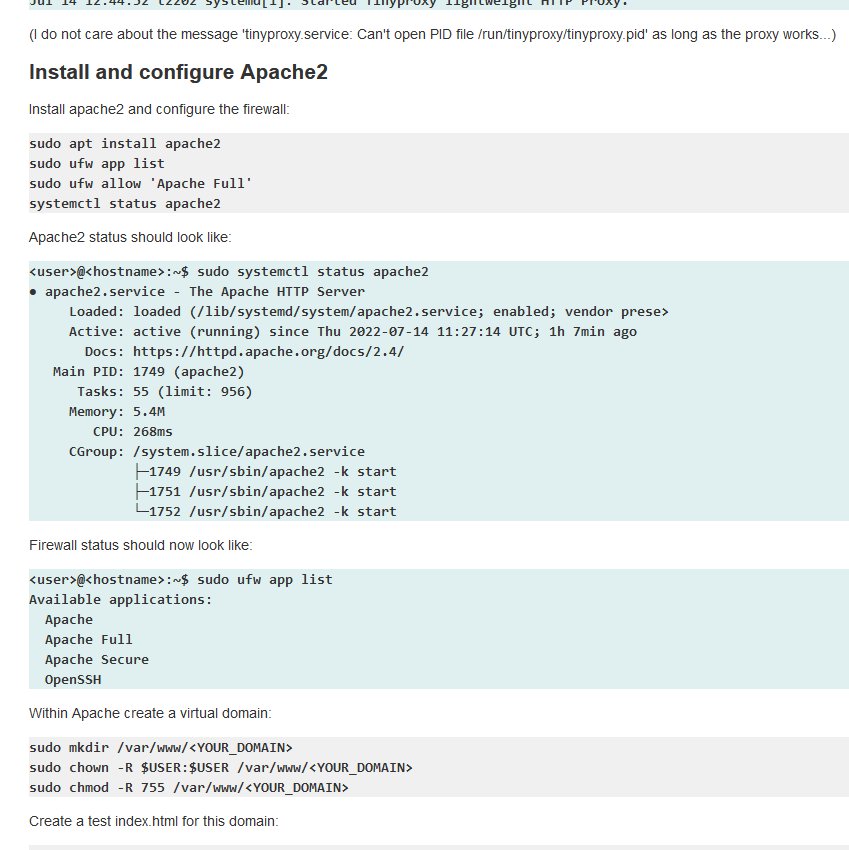Click the 'sudo chmod -R 755' command line
The height and width of the screenshot is (850, 849).
189,788
